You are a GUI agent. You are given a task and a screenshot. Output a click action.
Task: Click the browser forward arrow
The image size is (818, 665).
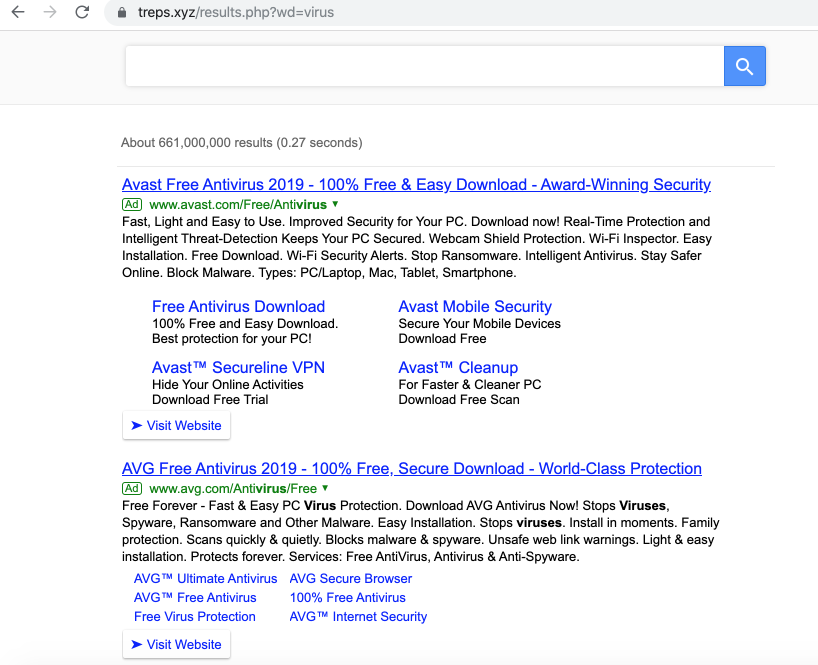tap(50, 13)
